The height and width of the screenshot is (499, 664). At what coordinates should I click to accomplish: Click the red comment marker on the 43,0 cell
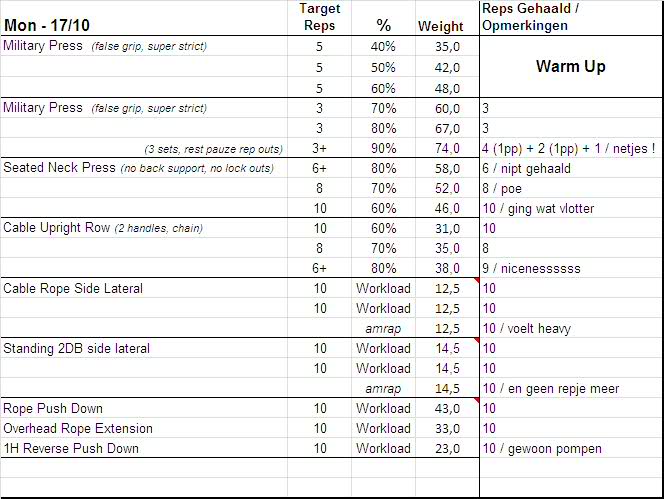[x=476, y=401]
